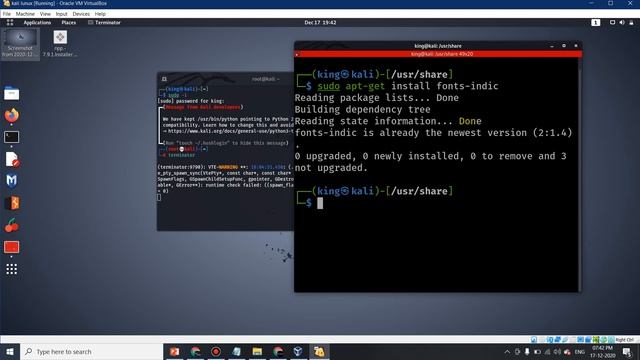The height and width of the screenshot is (360, 640).
Task: Launch Burp Suite from the dock
Action: 11,203
